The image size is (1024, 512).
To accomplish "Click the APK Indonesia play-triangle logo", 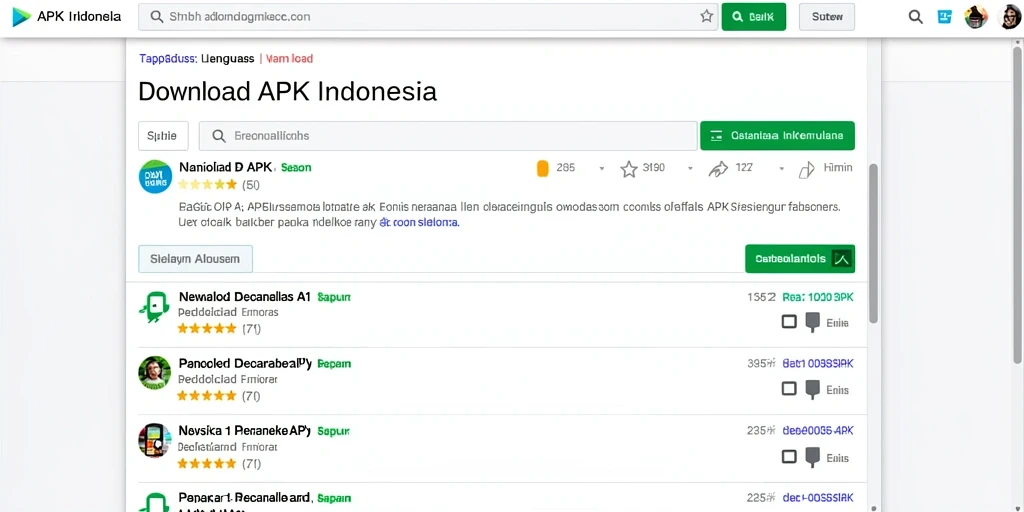I will [x=21, y=17].
